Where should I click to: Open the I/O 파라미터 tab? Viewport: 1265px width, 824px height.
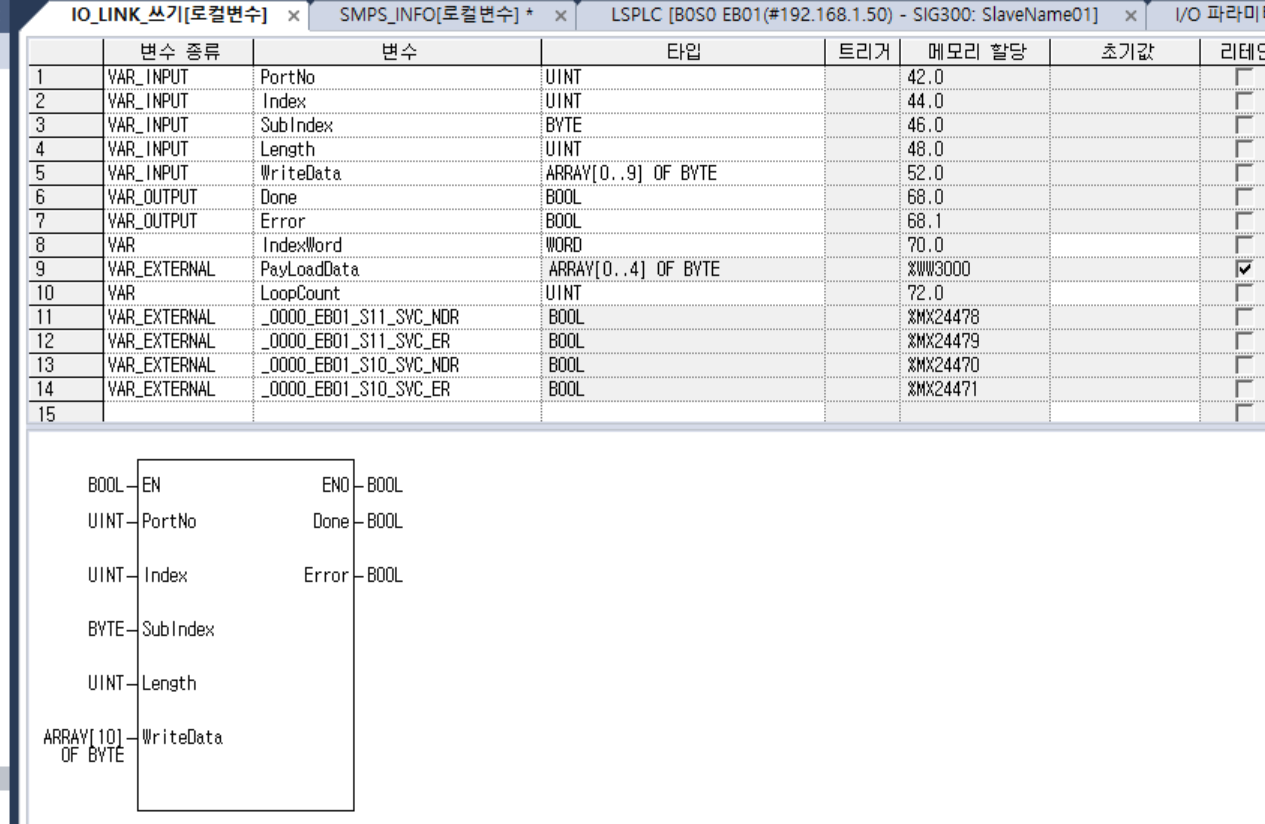tap(1220, 17)
